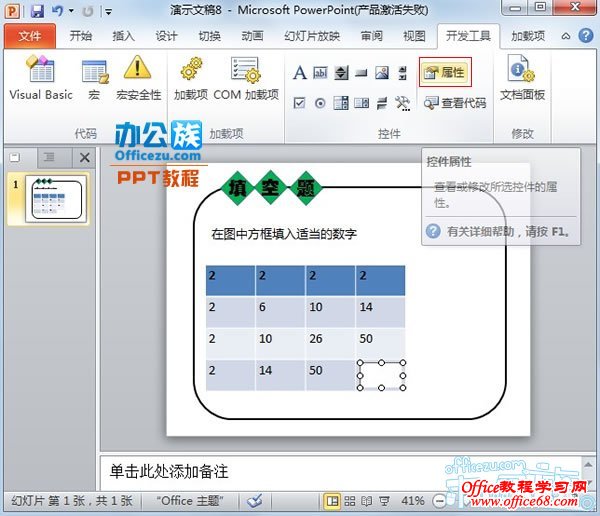Click the notes area 单击此处添加备注

(x=169, y=472)
